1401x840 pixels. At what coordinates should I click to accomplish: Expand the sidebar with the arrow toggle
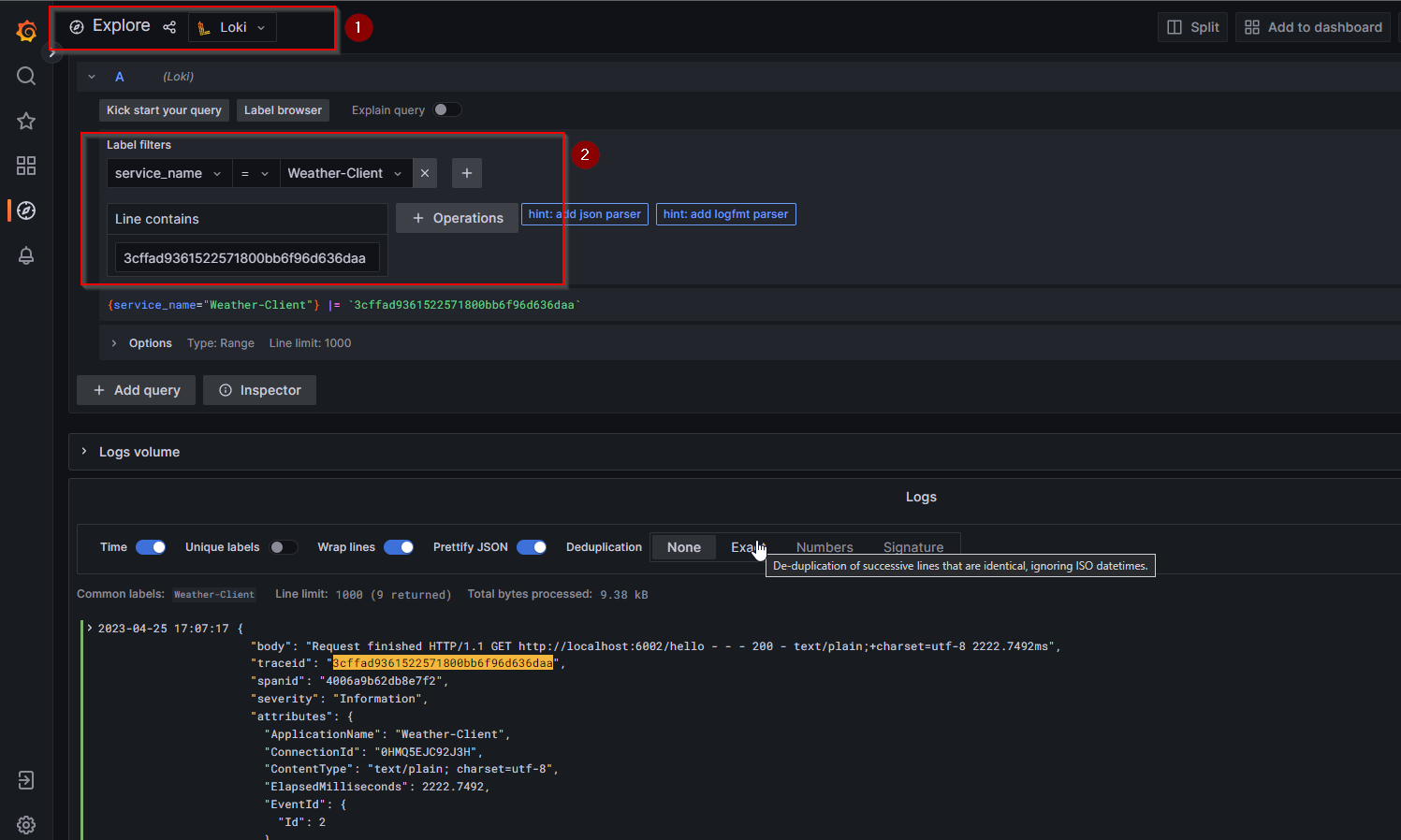[x=52, y=53]
